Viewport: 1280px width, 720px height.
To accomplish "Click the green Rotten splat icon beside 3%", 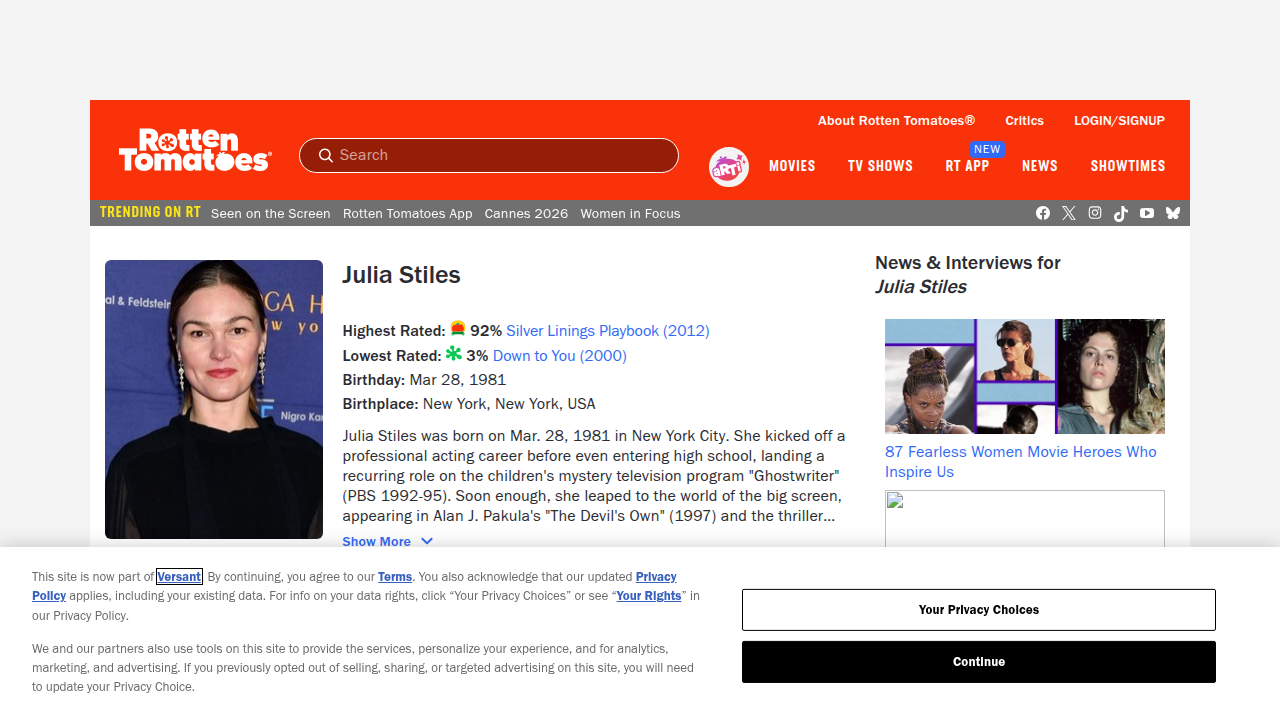I will [x=454, y=353].
